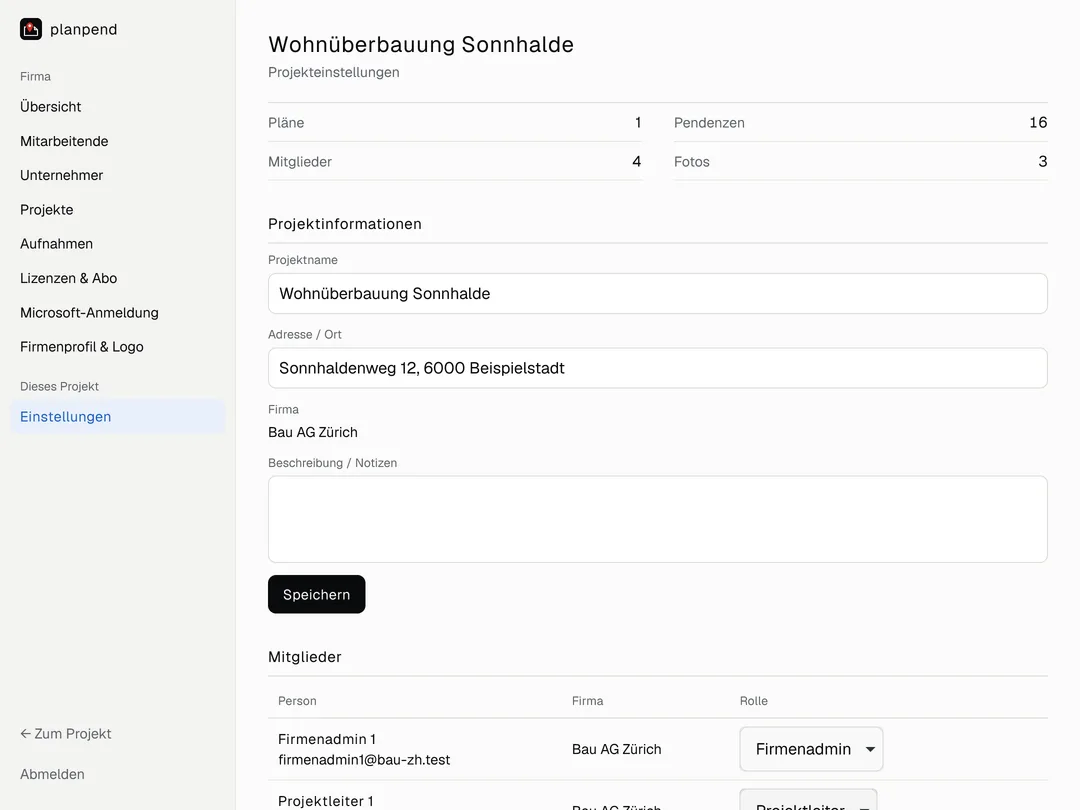Click the planpend brand name
The width and height of the screenshot is (1080, 810).
[83, 30]
